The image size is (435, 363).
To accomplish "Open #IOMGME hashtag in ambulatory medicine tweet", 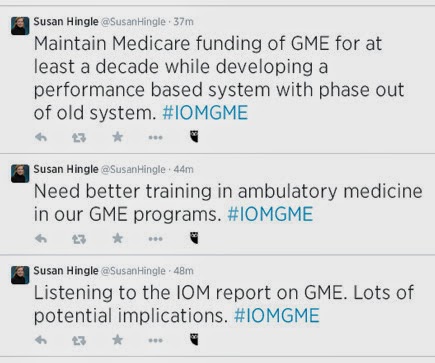I will click(x=270, y=214).
